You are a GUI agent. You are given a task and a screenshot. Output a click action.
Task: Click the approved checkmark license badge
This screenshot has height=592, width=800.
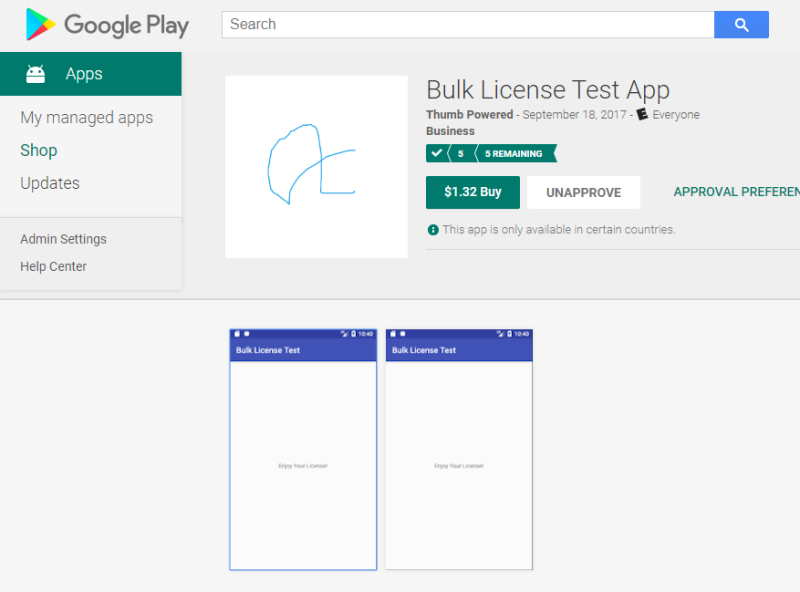[437, 153]
